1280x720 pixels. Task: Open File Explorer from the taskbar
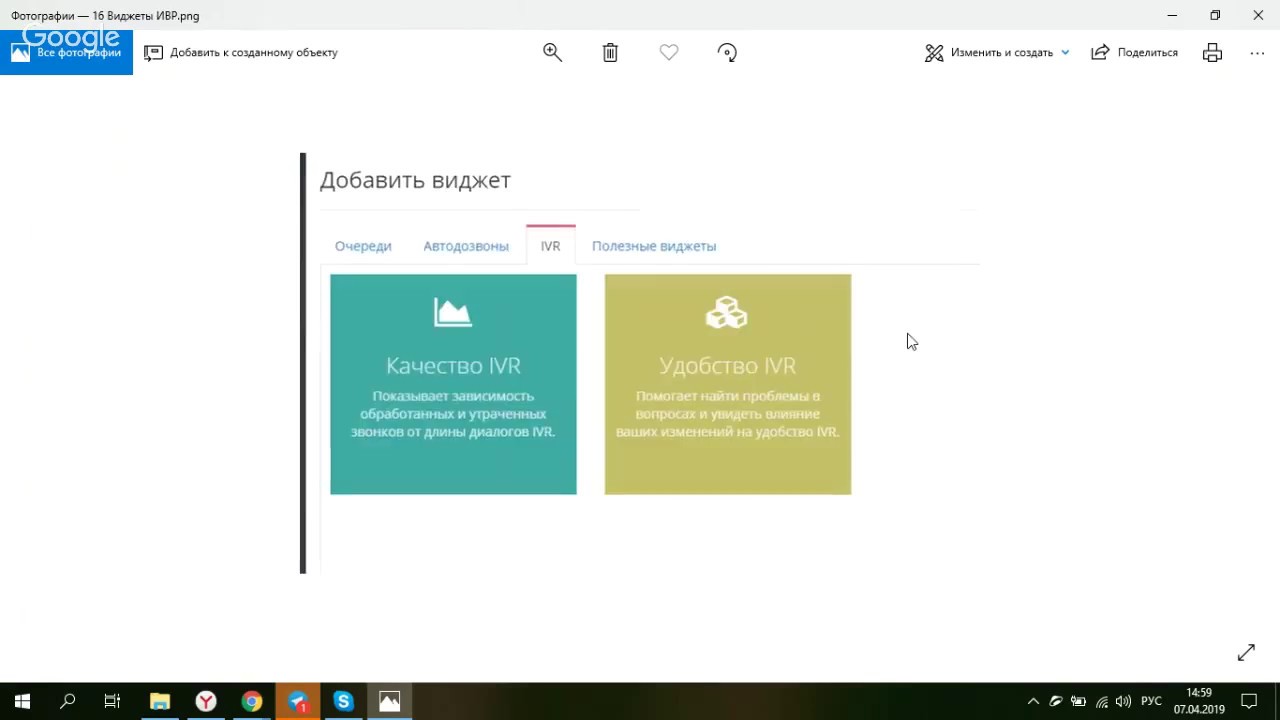[x=160, y=701]
